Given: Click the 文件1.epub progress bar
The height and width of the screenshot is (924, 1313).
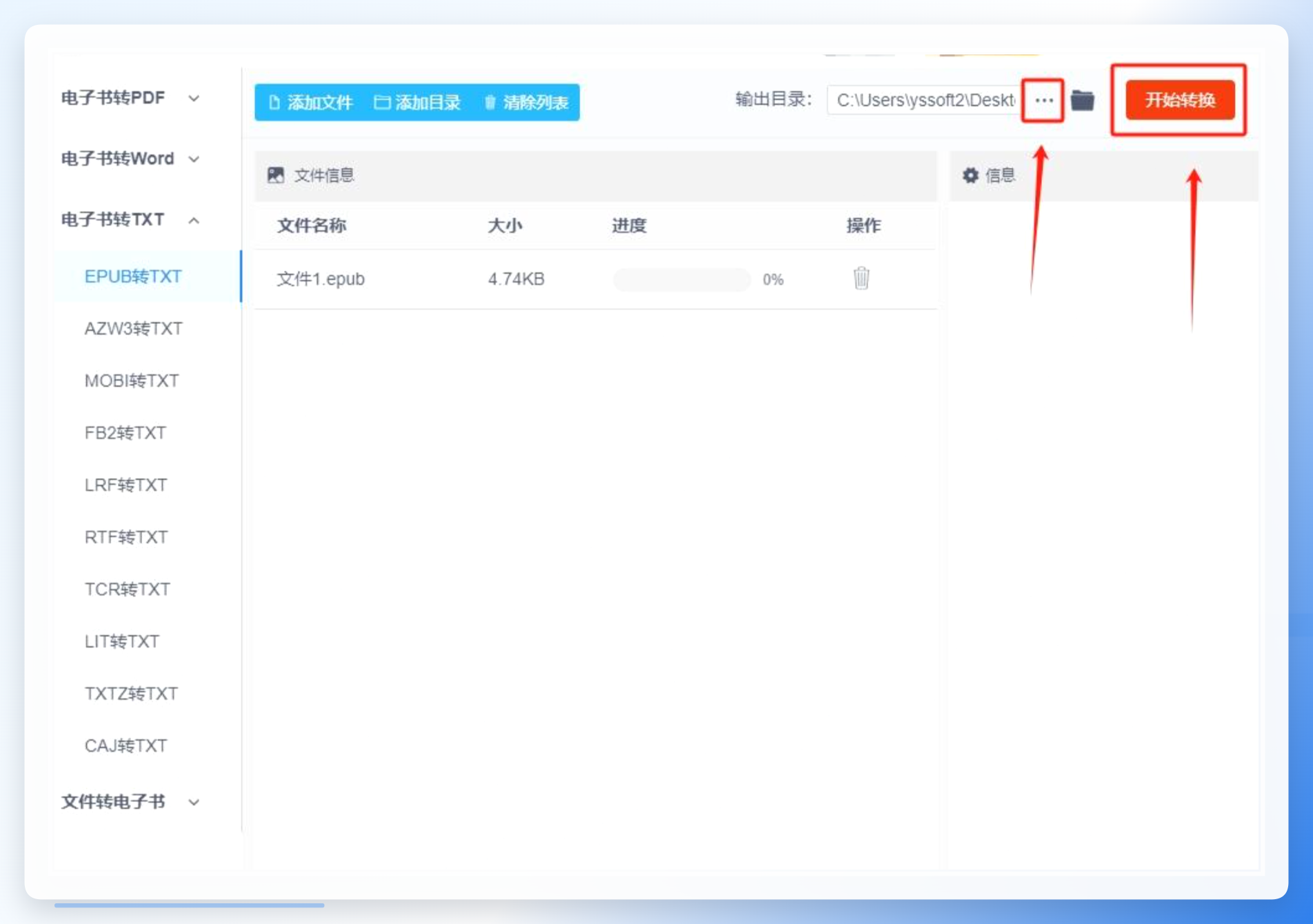Looking at the screenshot, I should coord(681,279).
